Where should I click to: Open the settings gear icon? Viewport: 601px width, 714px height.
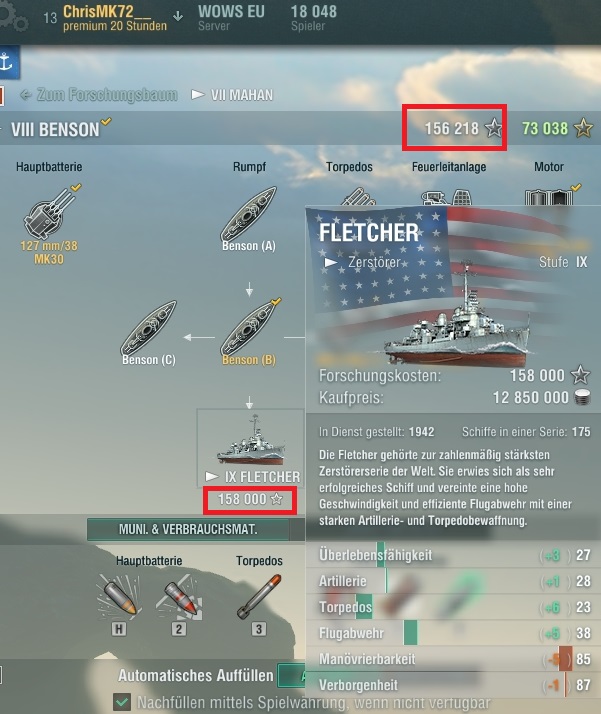click(x=13, y=15)
